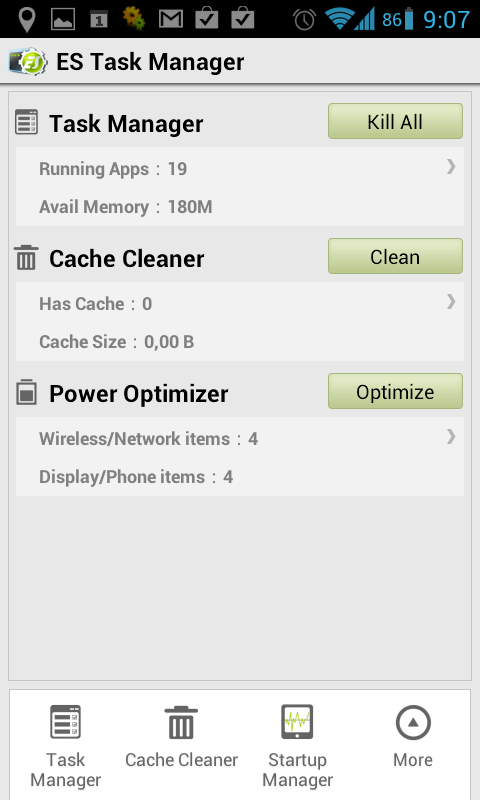Tap the battery icon beside Power Optimizer
480x800 pixels.
tap(26, 392)
